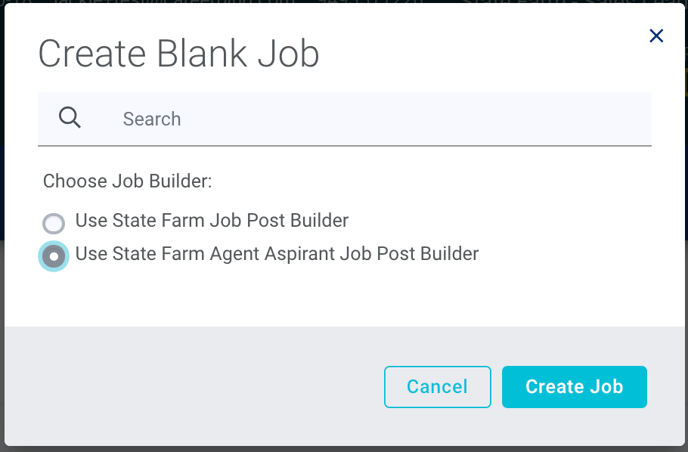Click the 'Use State Farm Job Post Builder' label

[212, 220]
